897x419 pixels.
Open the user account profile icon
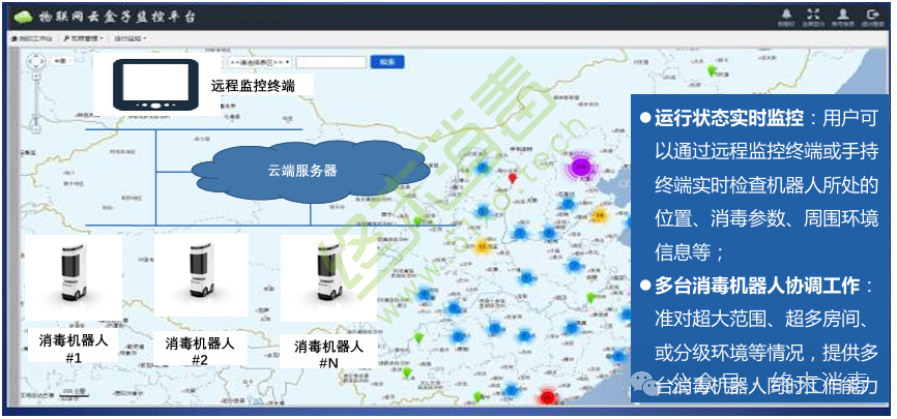click(x=843, y=14)
